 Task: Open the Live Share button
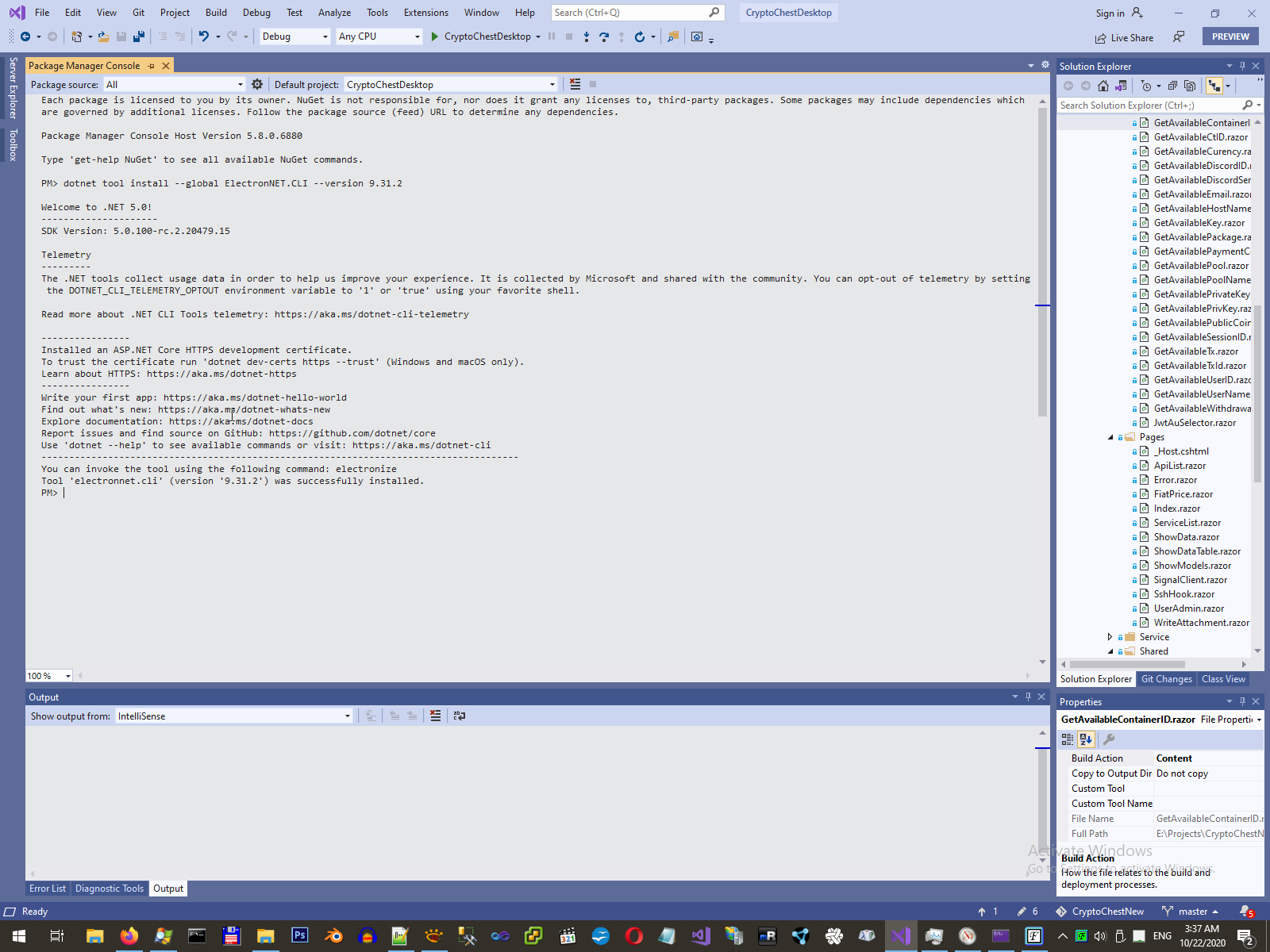tap(1124, 38)
